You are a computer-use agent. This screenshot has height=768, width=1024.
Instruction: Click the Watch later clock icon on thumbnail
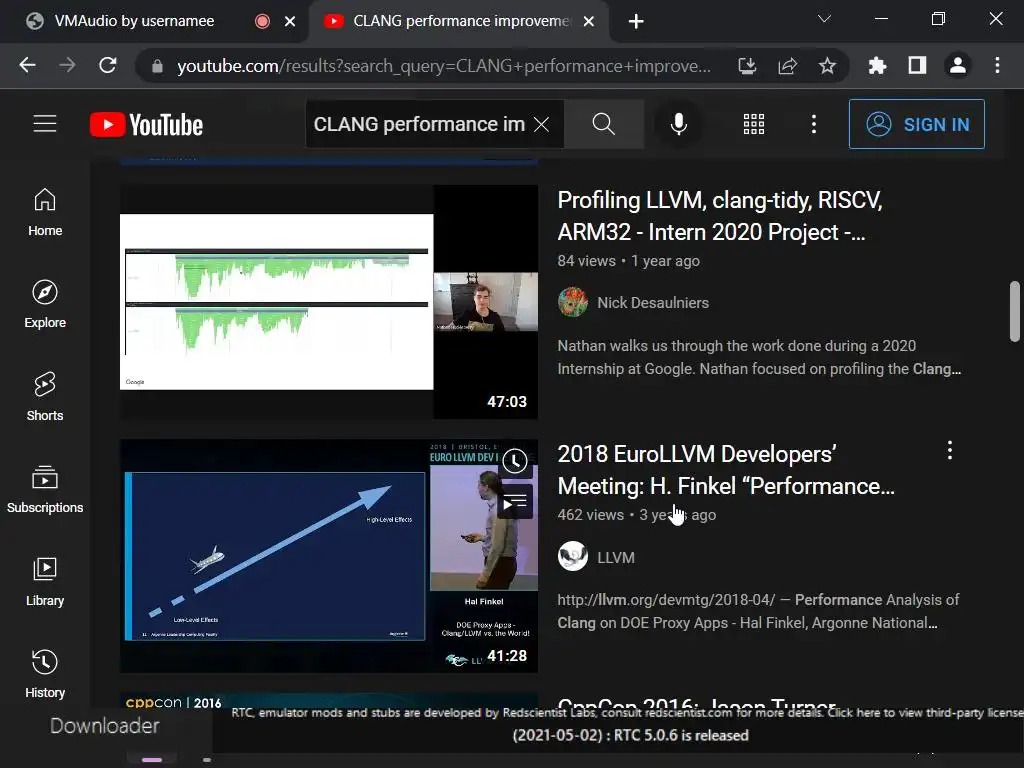tap(515, 461)
